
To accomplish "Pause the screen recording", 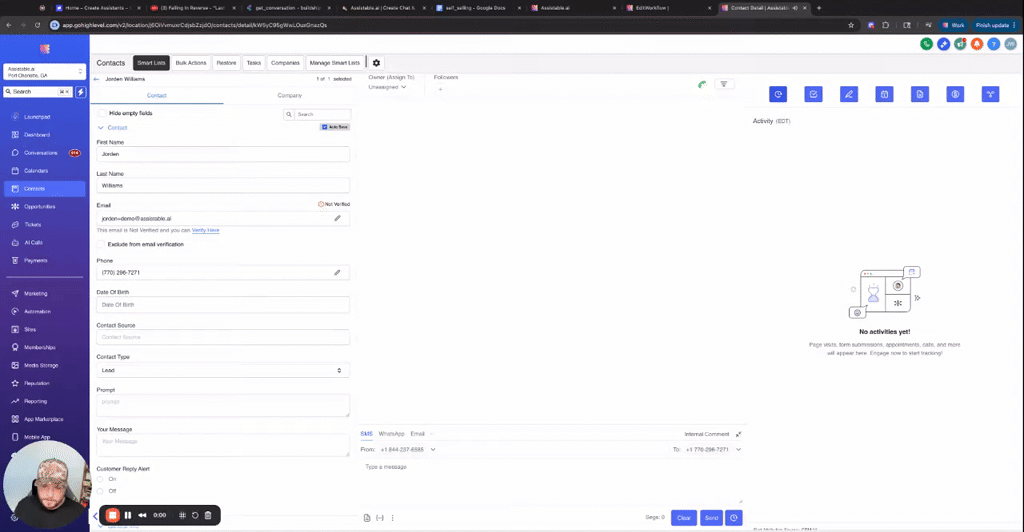I will (128, 515).
